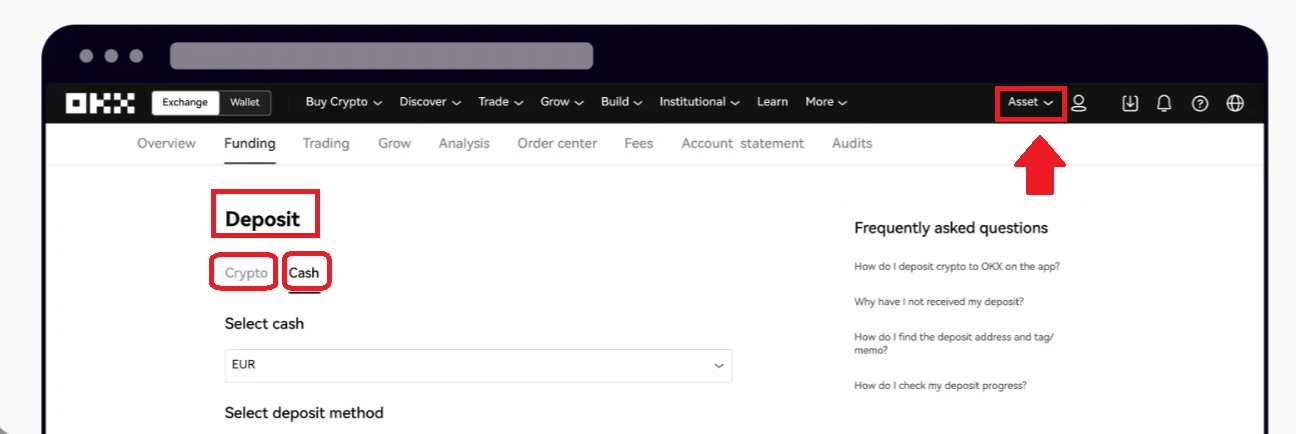
Task: Open the Analysis tab
Action: point(464,143)
